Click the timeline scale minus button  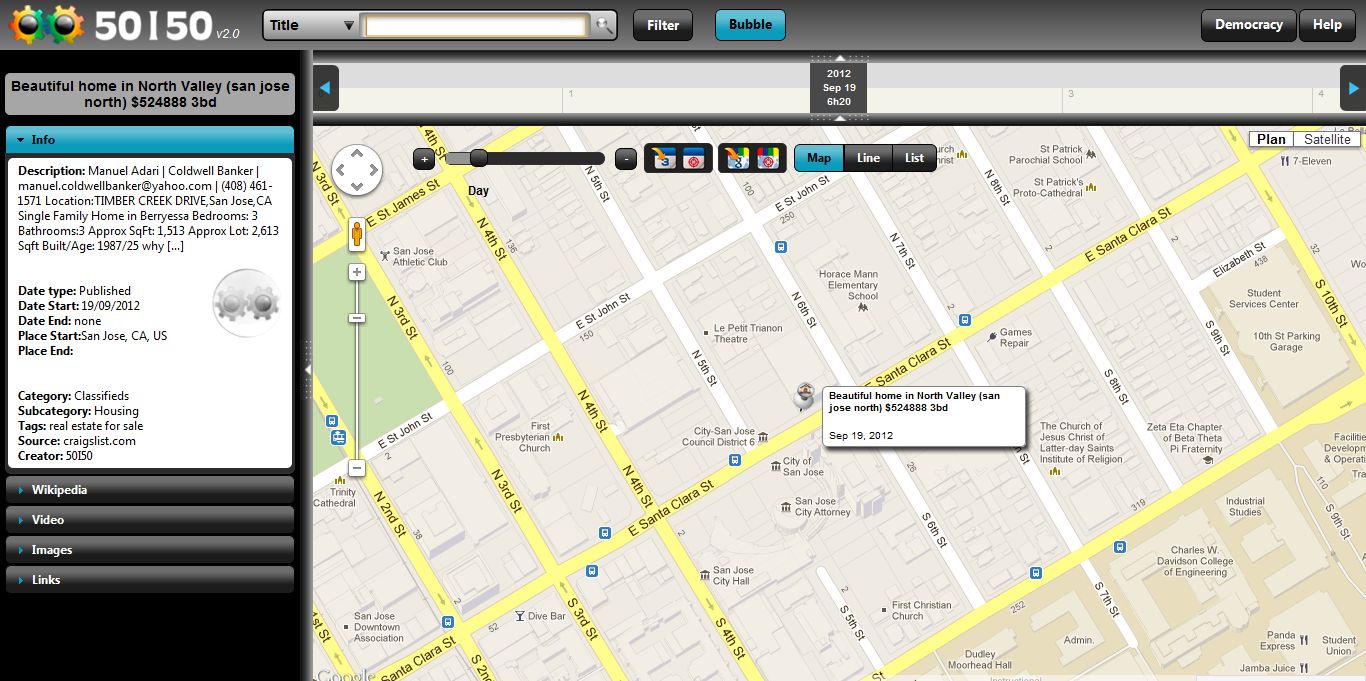coord(626,158)
